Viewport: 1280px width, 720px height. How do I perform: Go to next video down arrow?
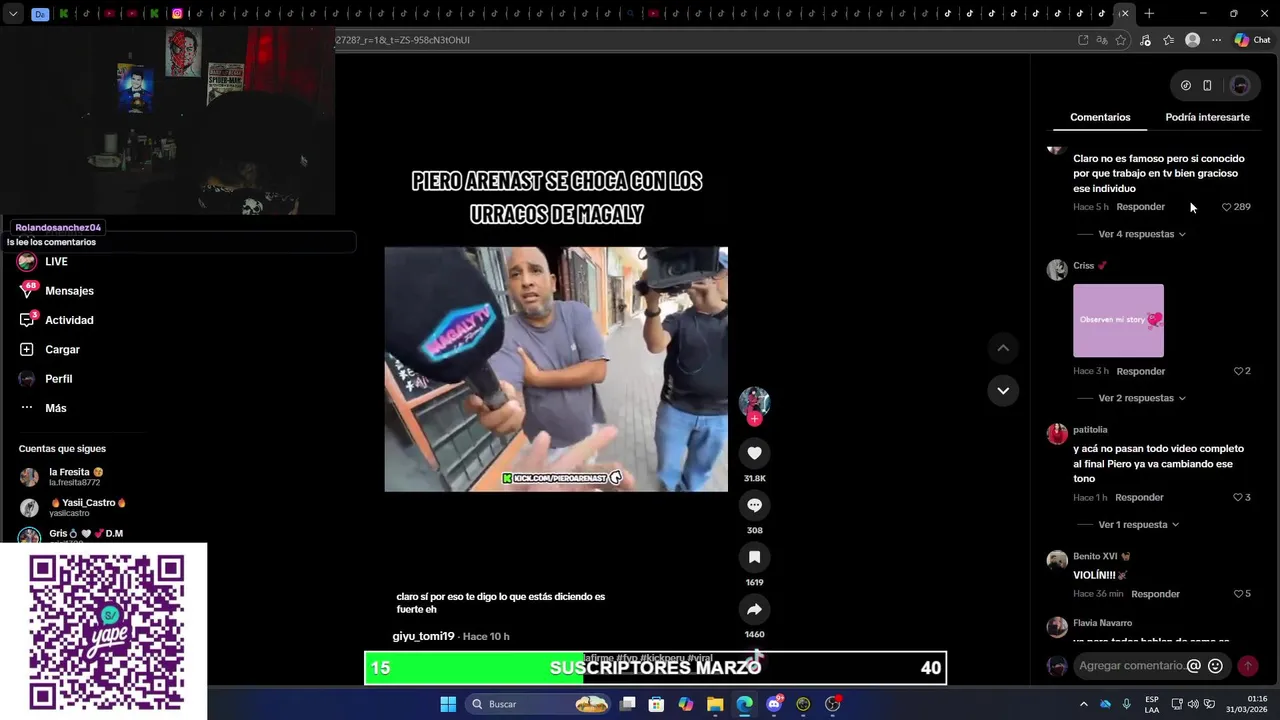[x=1003, y=390]
